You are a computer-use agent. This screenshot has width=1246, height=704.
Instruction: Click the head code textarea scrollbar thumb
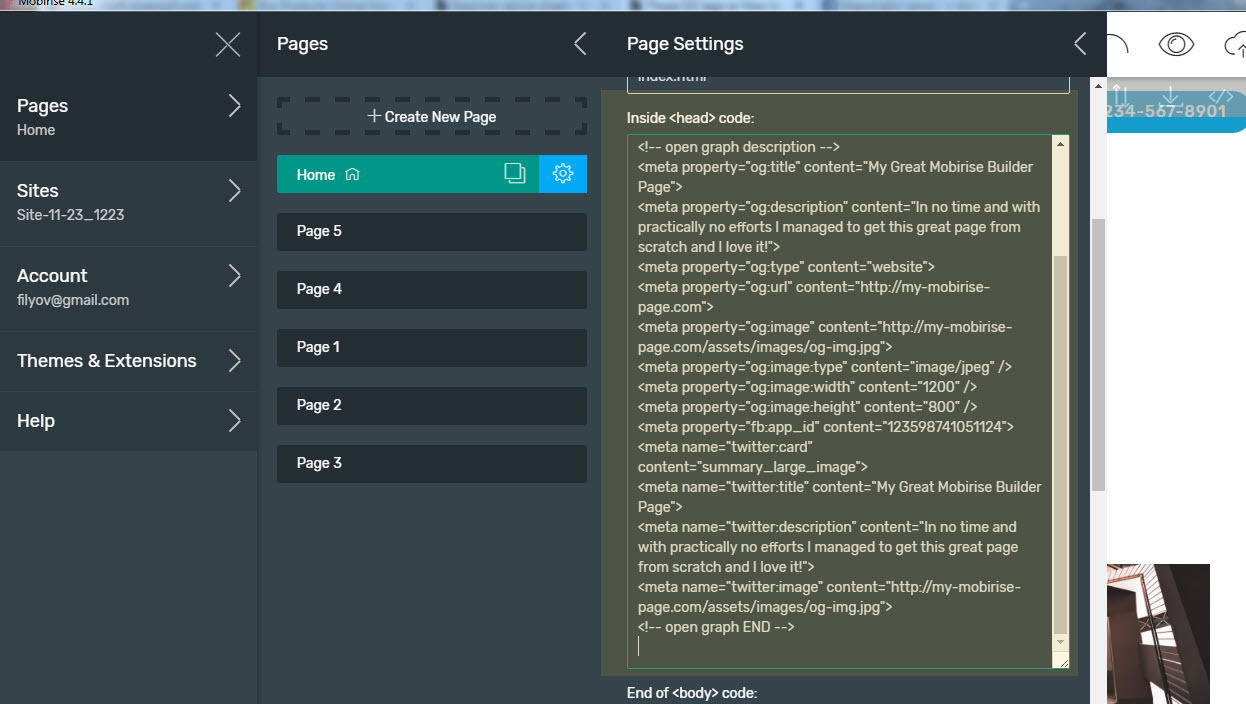coord(1061,444)
